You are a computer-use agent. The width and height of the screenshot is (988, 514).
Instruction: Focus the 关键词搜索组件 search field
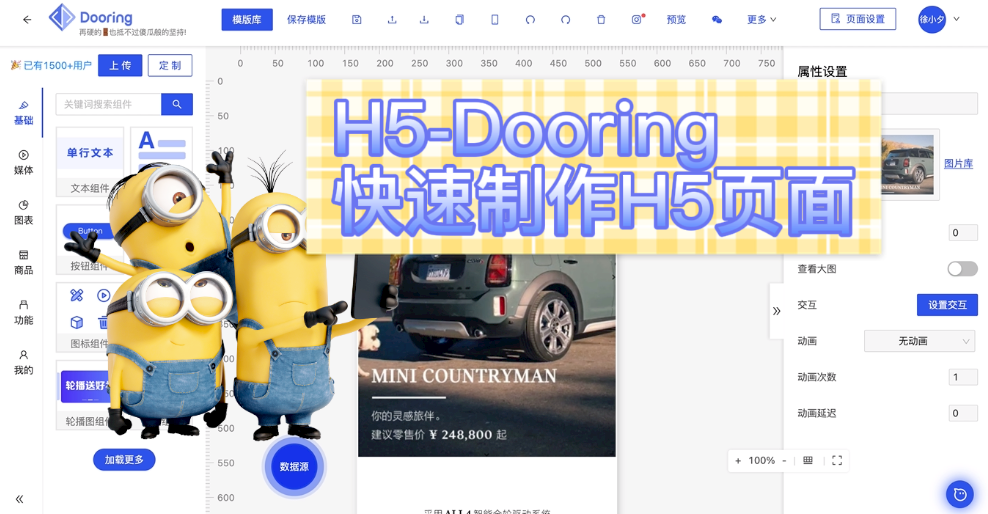[x=108, y=104]
